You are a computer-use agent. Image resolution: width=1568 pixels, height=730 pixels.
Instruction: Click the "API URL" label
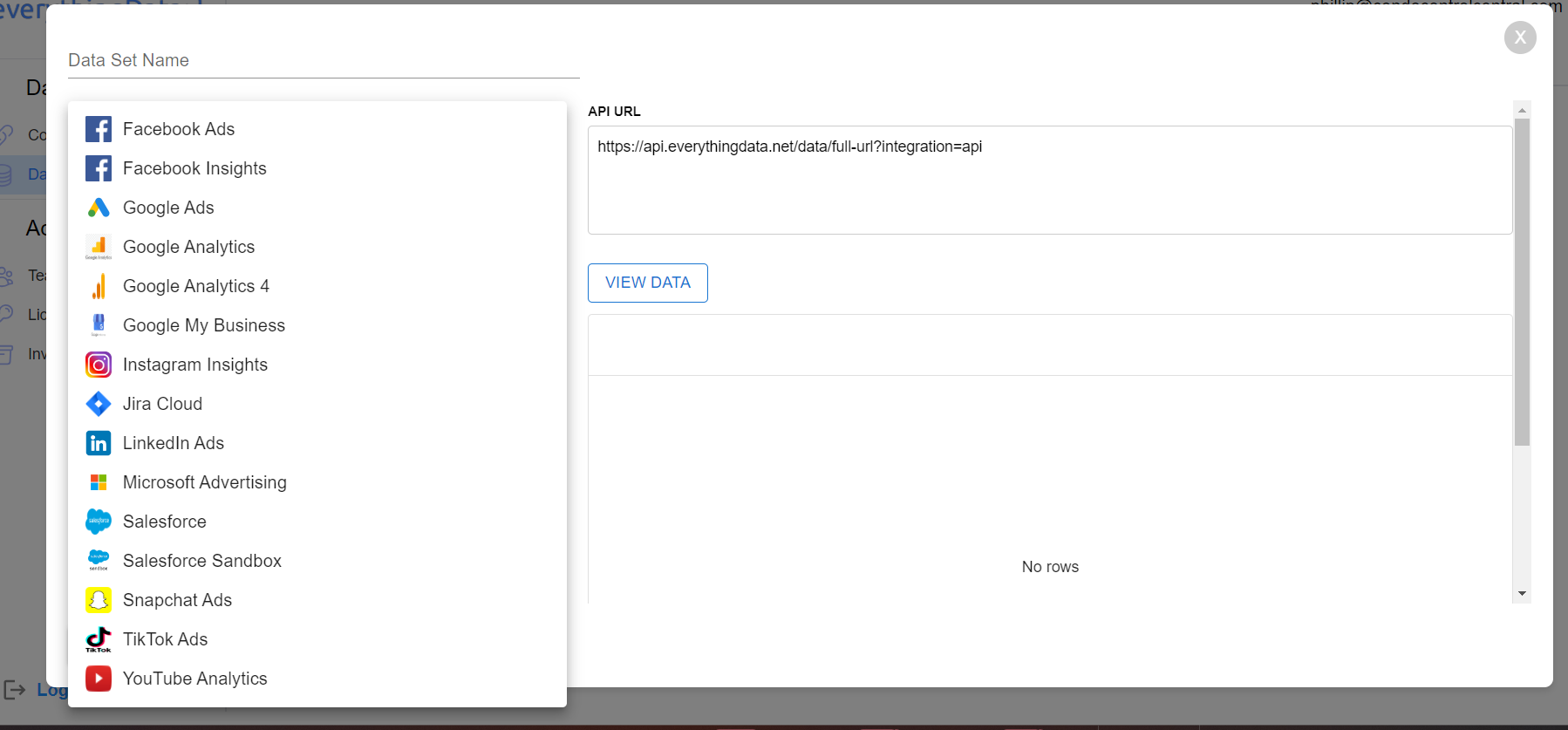614,112
